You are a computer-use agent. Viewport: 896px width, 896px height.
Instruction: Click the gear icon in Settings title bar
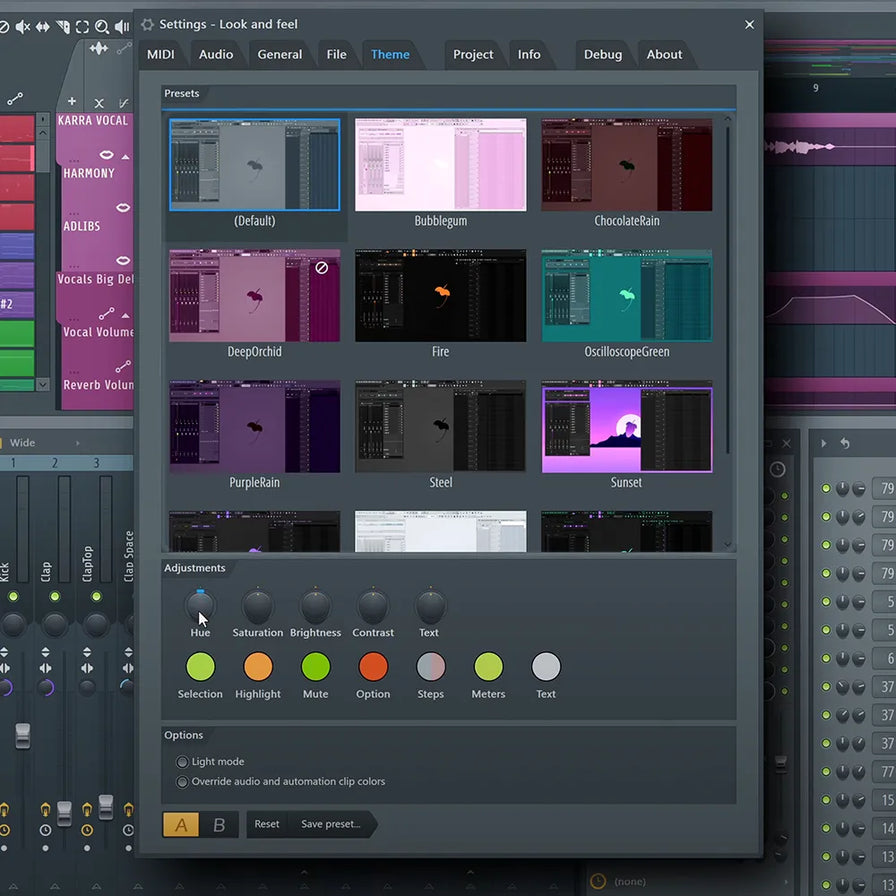point(147,25)
